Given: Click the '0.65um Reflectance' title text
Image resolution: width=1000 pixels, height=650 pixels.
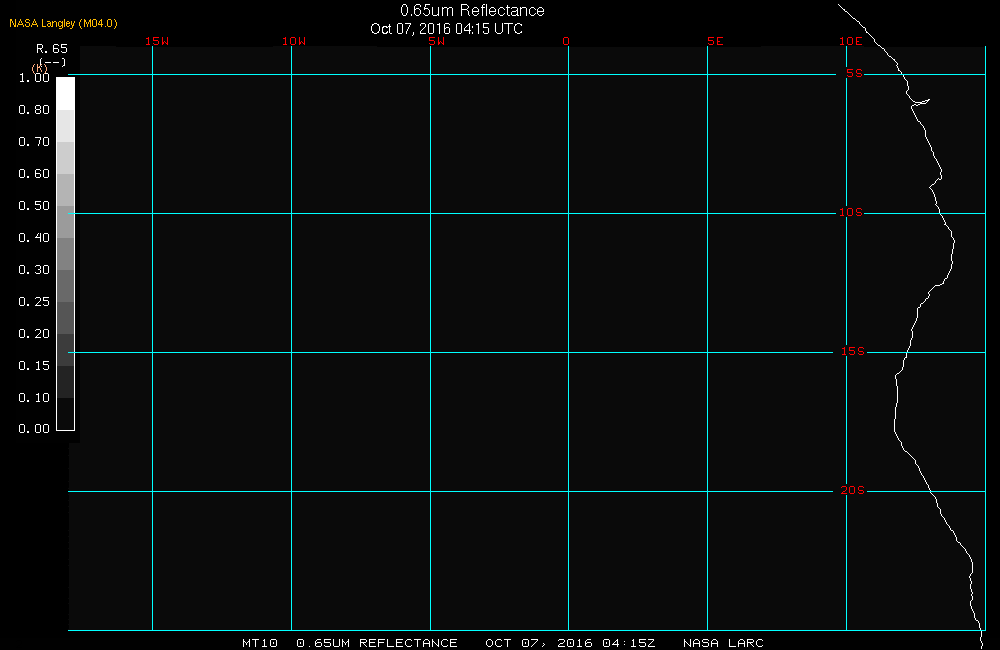Looking at the screenshot, I should (472, 11).
